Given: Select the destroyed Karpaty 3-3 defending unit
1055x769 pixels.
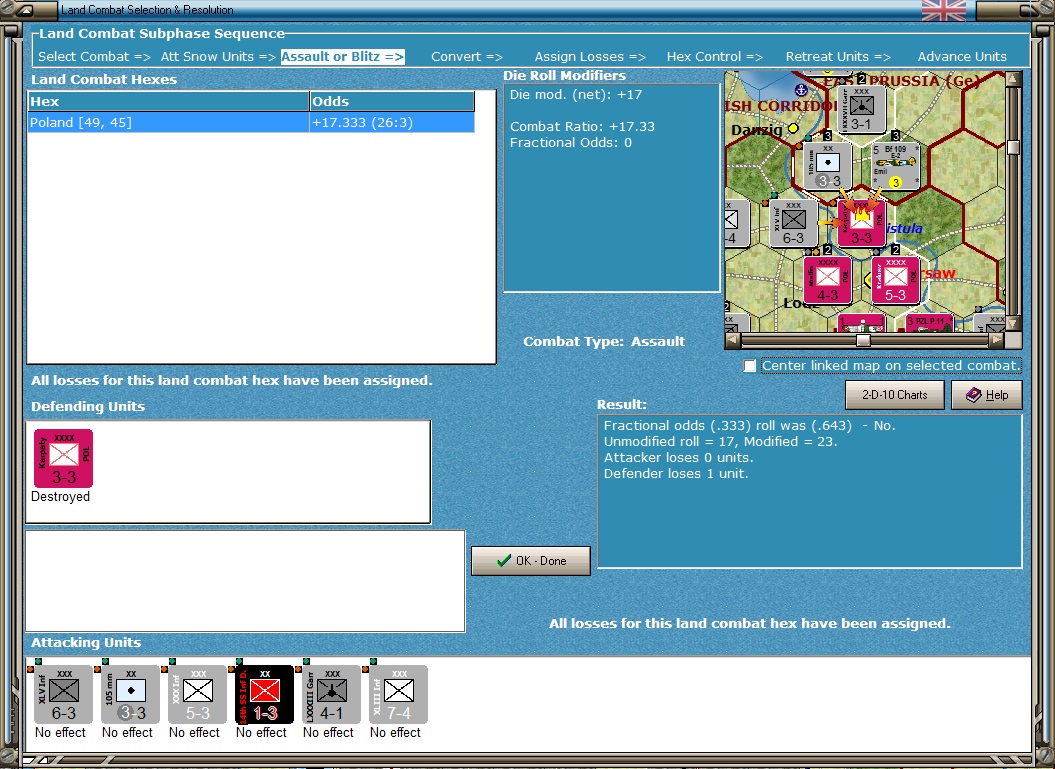Looking at the screenshot, I should [63, 458].
